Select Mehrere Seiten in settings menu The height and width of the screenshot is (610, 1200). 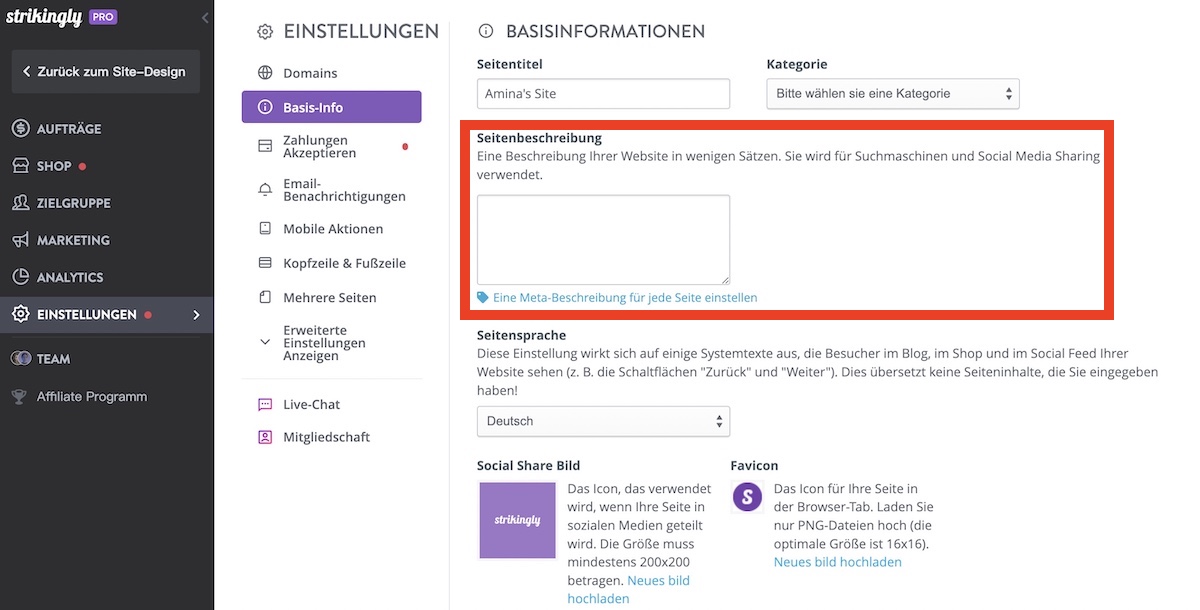tap(329, 298)
